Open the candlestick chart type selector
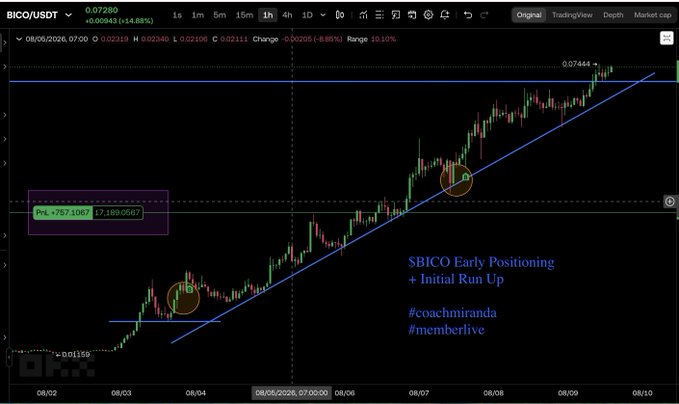The height and width of the screenshot is (404, 679). tap(340, 15)
